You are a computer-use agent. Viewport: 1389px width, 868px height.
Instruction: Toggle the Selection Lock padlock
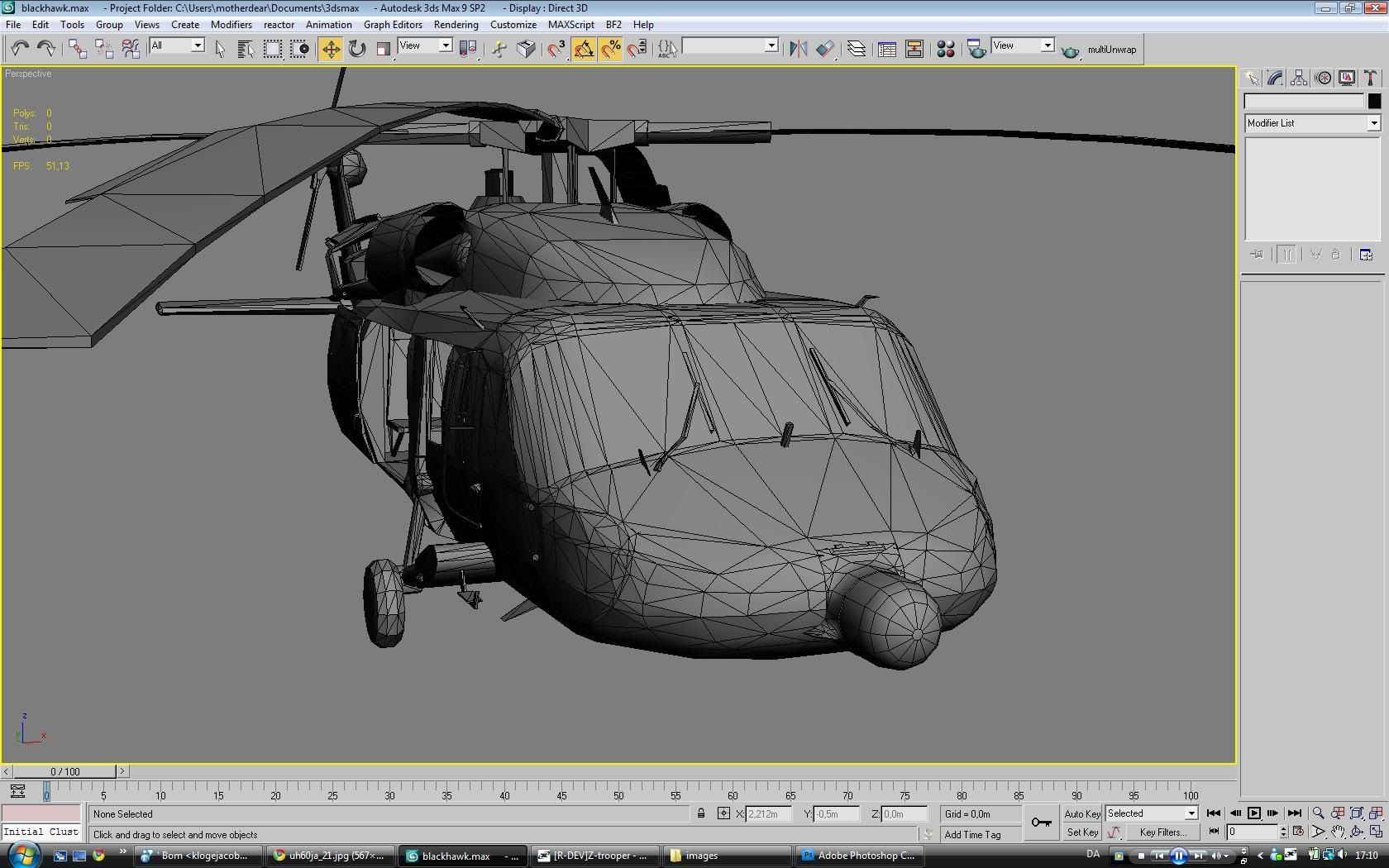point(701,814)
